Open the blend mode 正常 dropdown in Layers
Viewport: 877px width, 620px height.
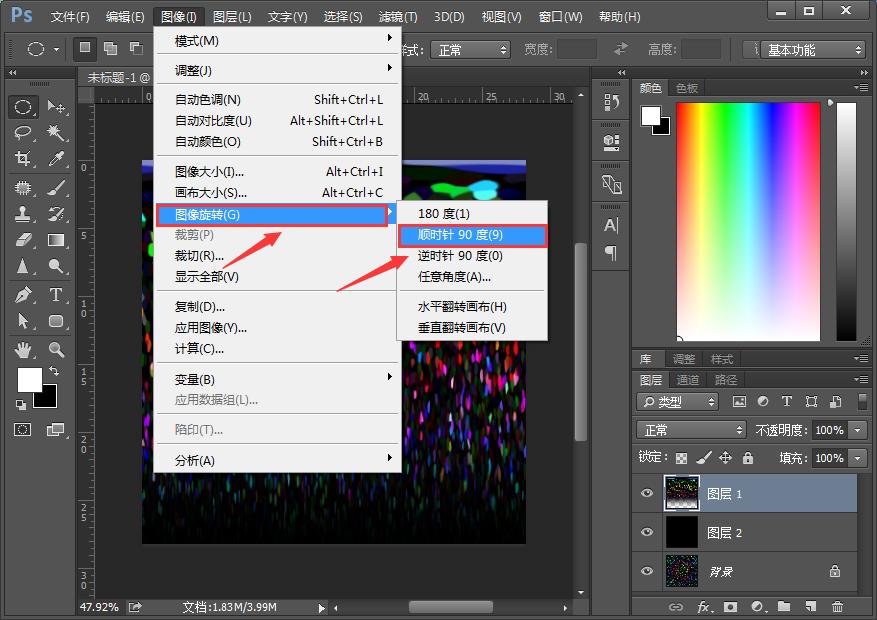691,430
